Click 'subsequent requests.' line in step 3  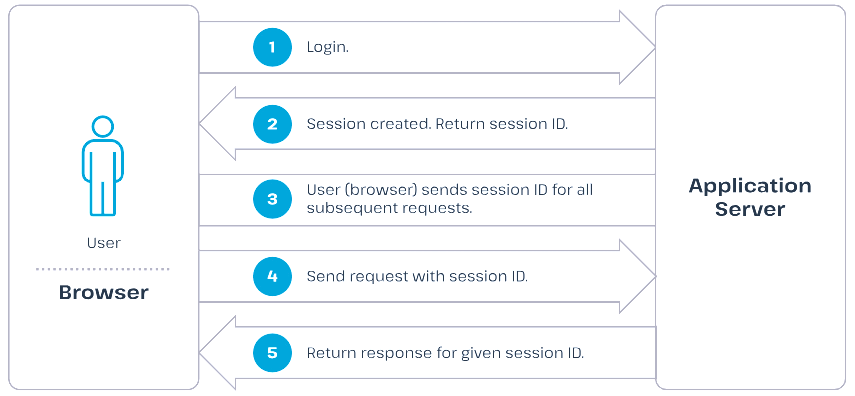(x=389, y=208)
